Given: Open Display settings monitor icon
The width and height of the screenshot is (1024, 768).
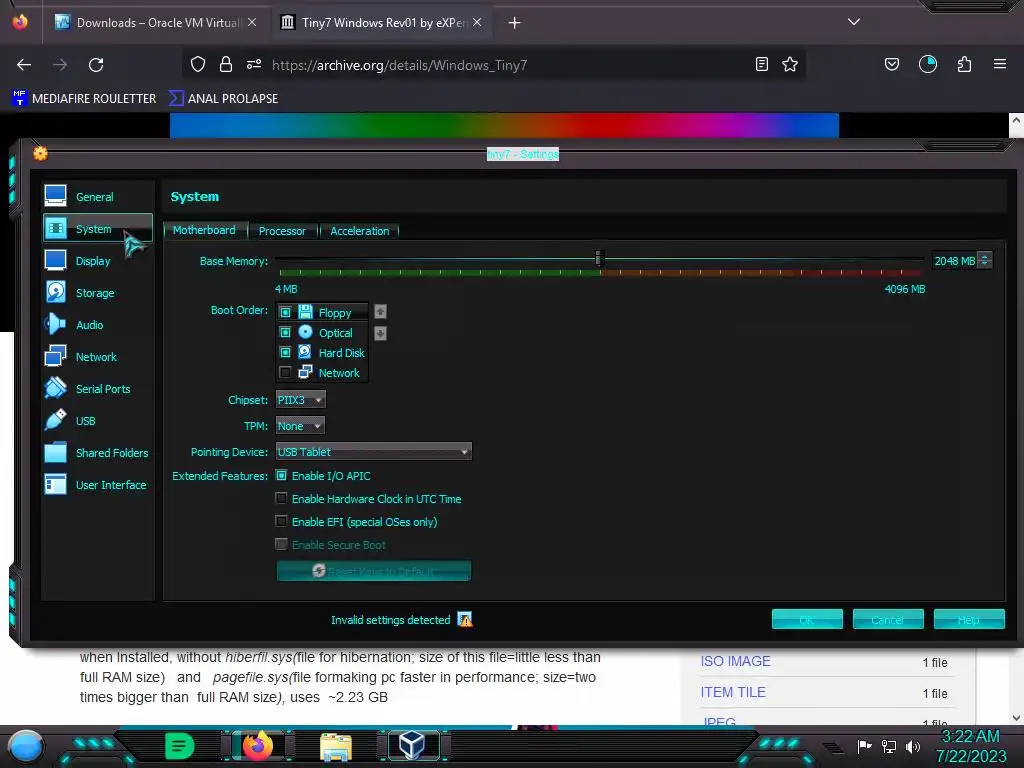Looking at the screenshot, I should 56,260.
